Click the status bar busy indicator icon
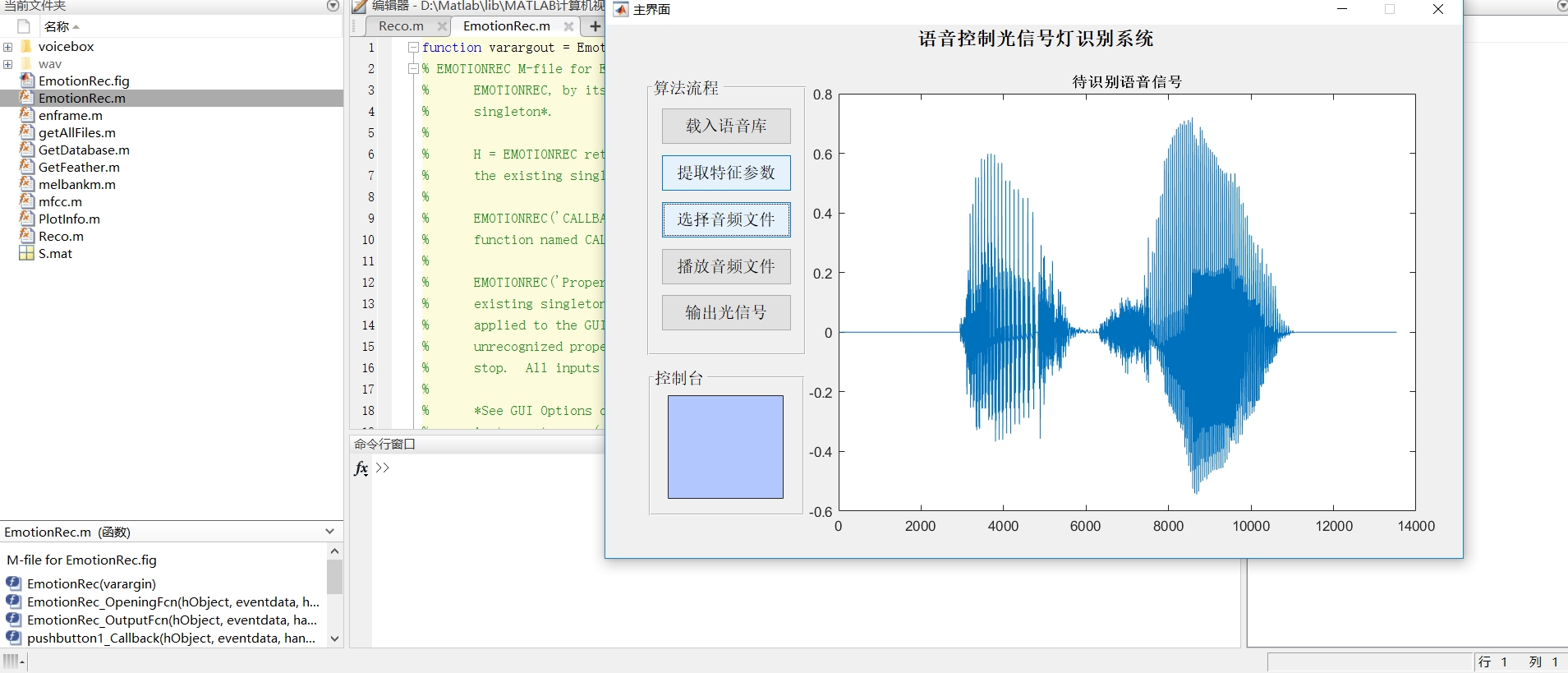 point(14,661)
